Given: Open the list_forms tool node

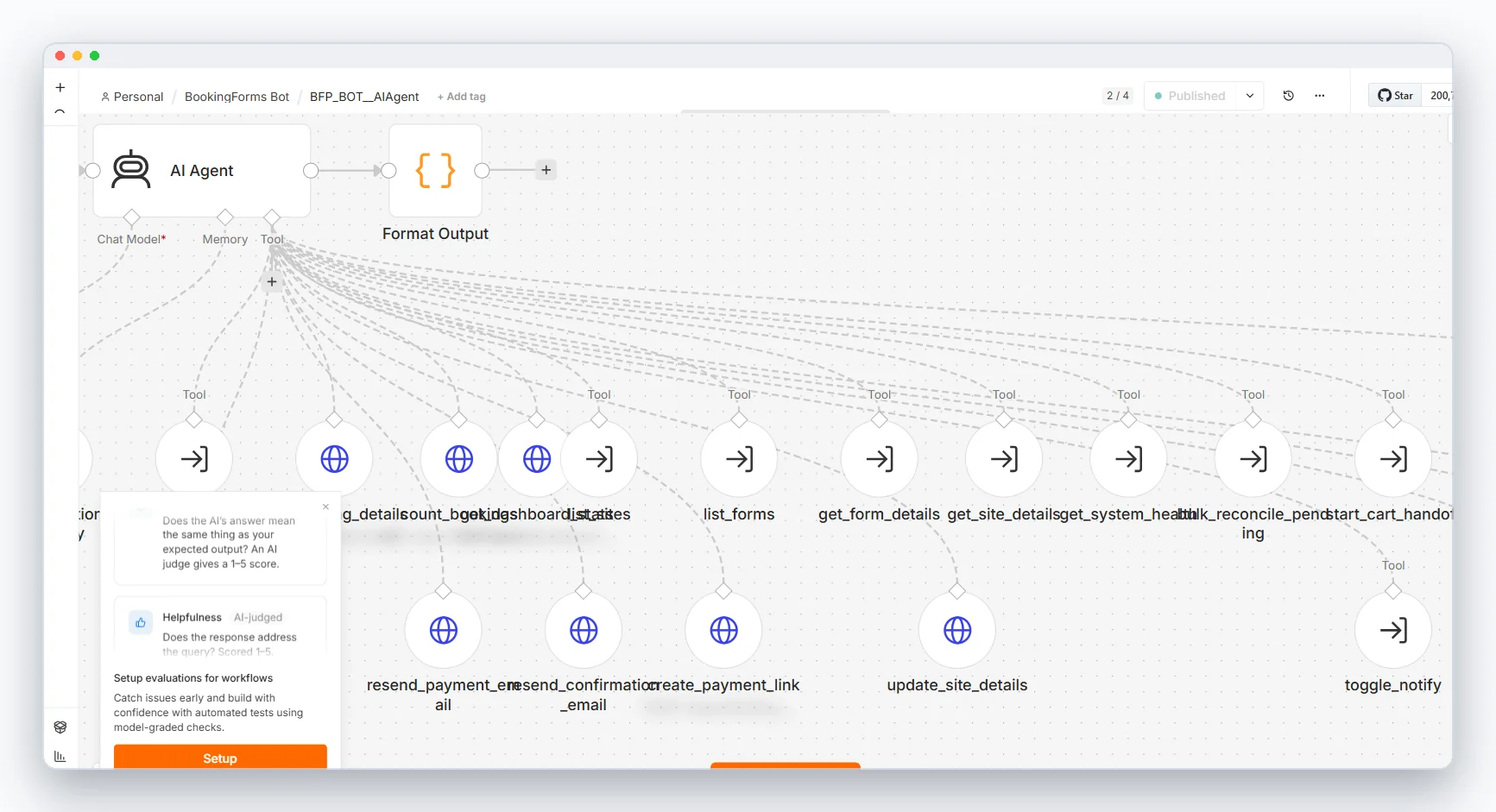Looking at the screenshot, I should click(x=739, y=458).
